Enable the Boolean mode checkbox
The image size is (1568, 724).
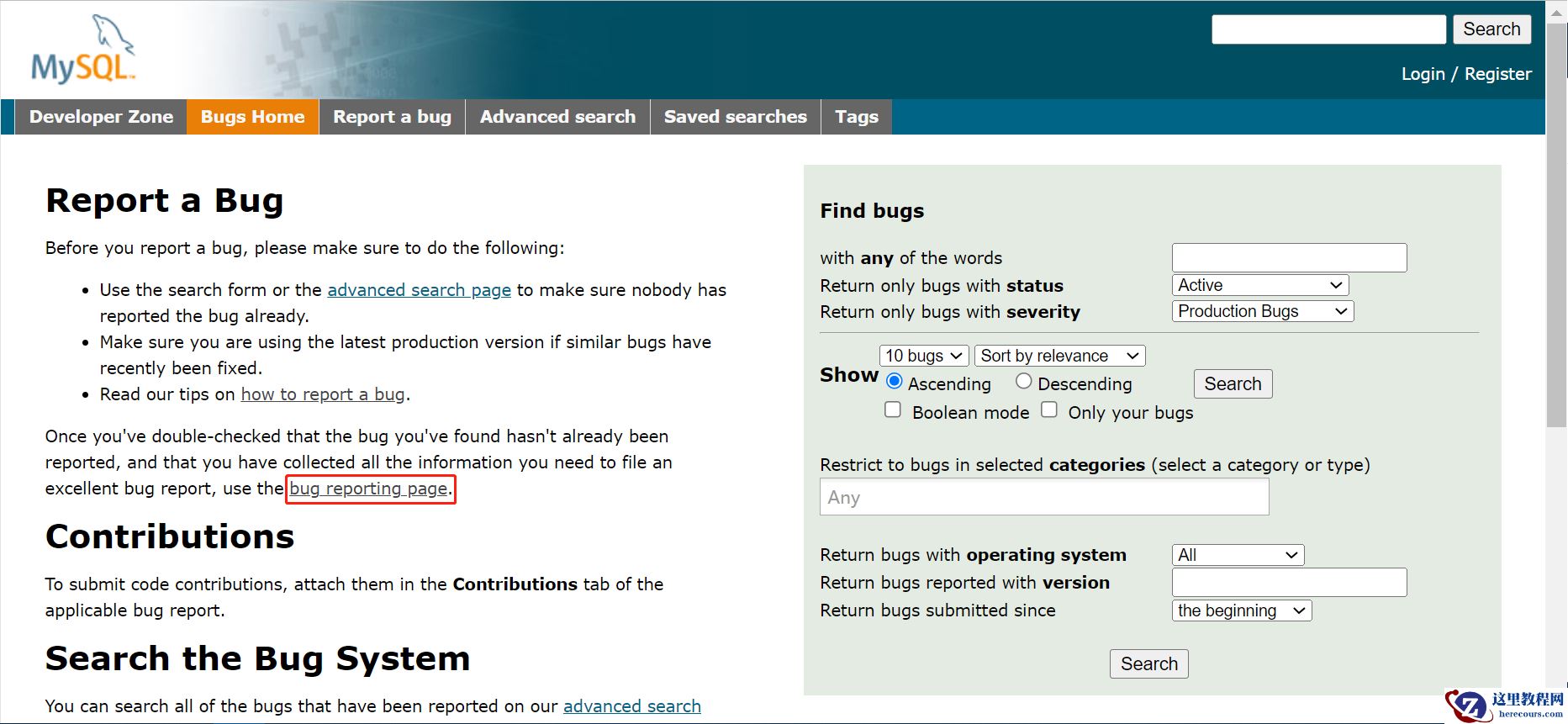point(893,410)
